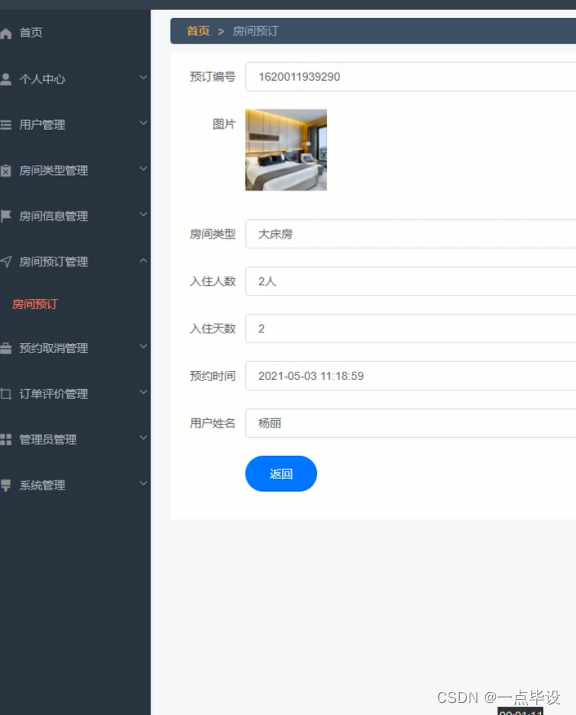
Task: Expand the 预约取消管理 chevron
Action: pos(143,347)
